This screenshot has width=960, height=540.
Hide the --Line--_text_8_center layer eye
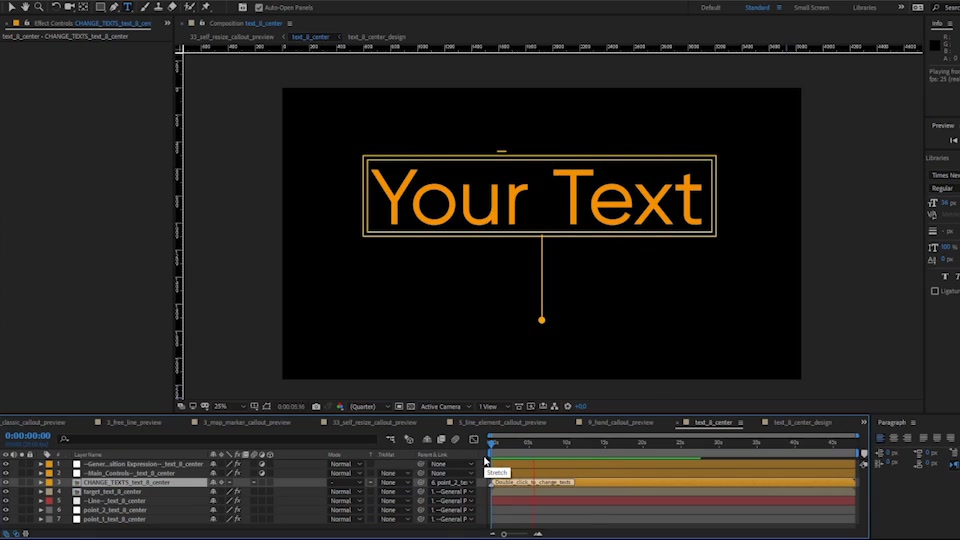[x=6, y=501]
